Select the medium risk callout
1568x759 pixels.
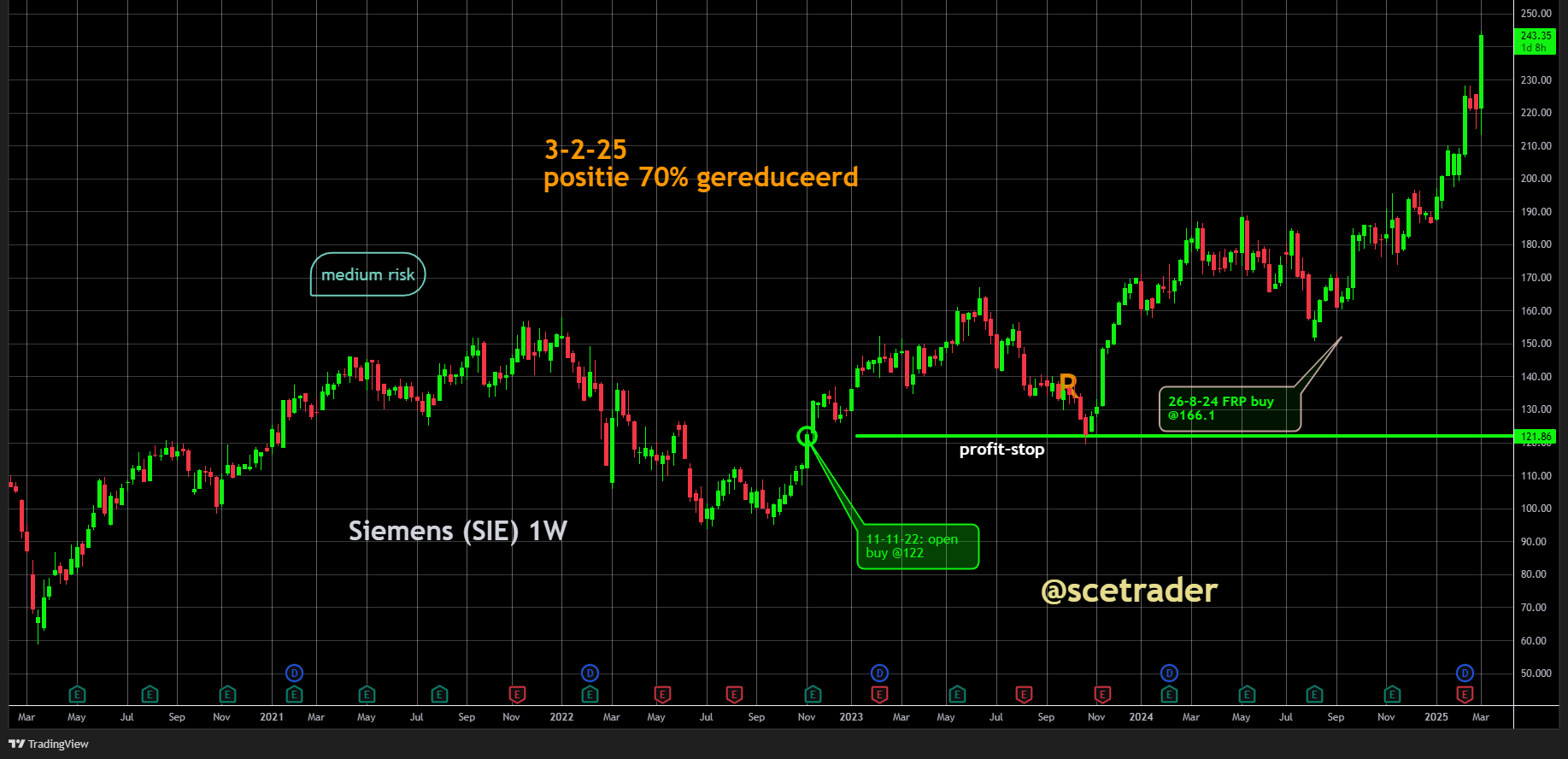pos(367,274)
